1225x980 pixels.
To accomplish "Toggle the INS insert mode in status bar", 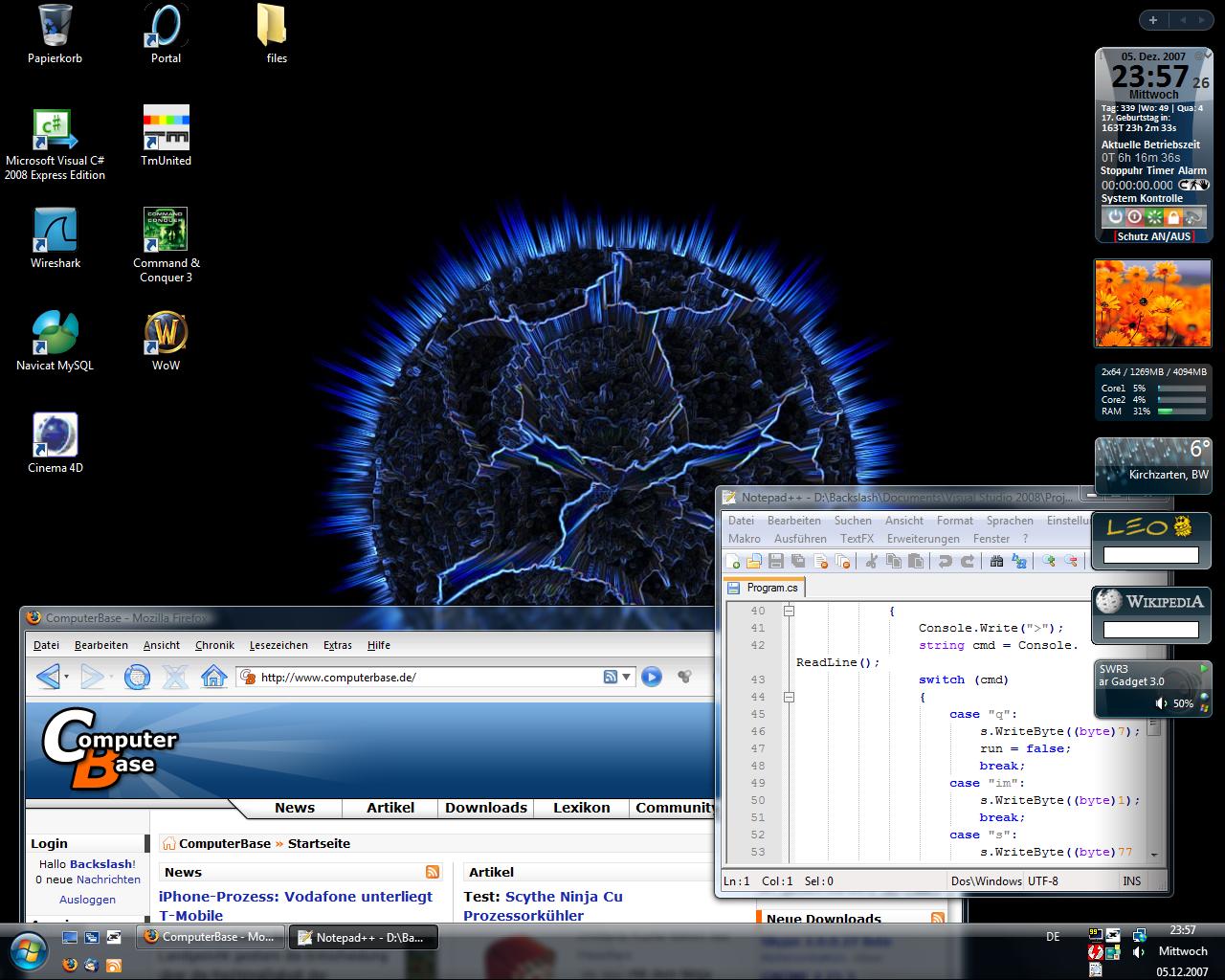I will click(1132, 880).
